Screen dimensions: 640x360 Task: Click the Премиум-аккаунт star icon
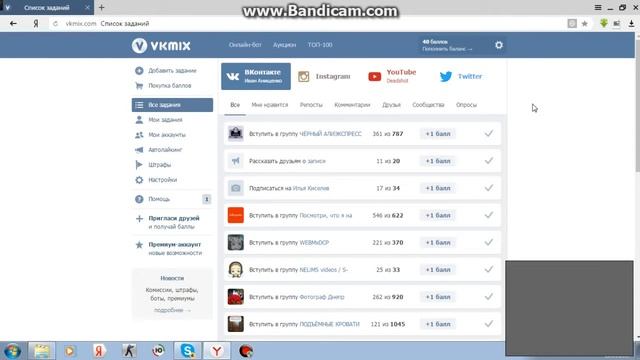(139, 245)
